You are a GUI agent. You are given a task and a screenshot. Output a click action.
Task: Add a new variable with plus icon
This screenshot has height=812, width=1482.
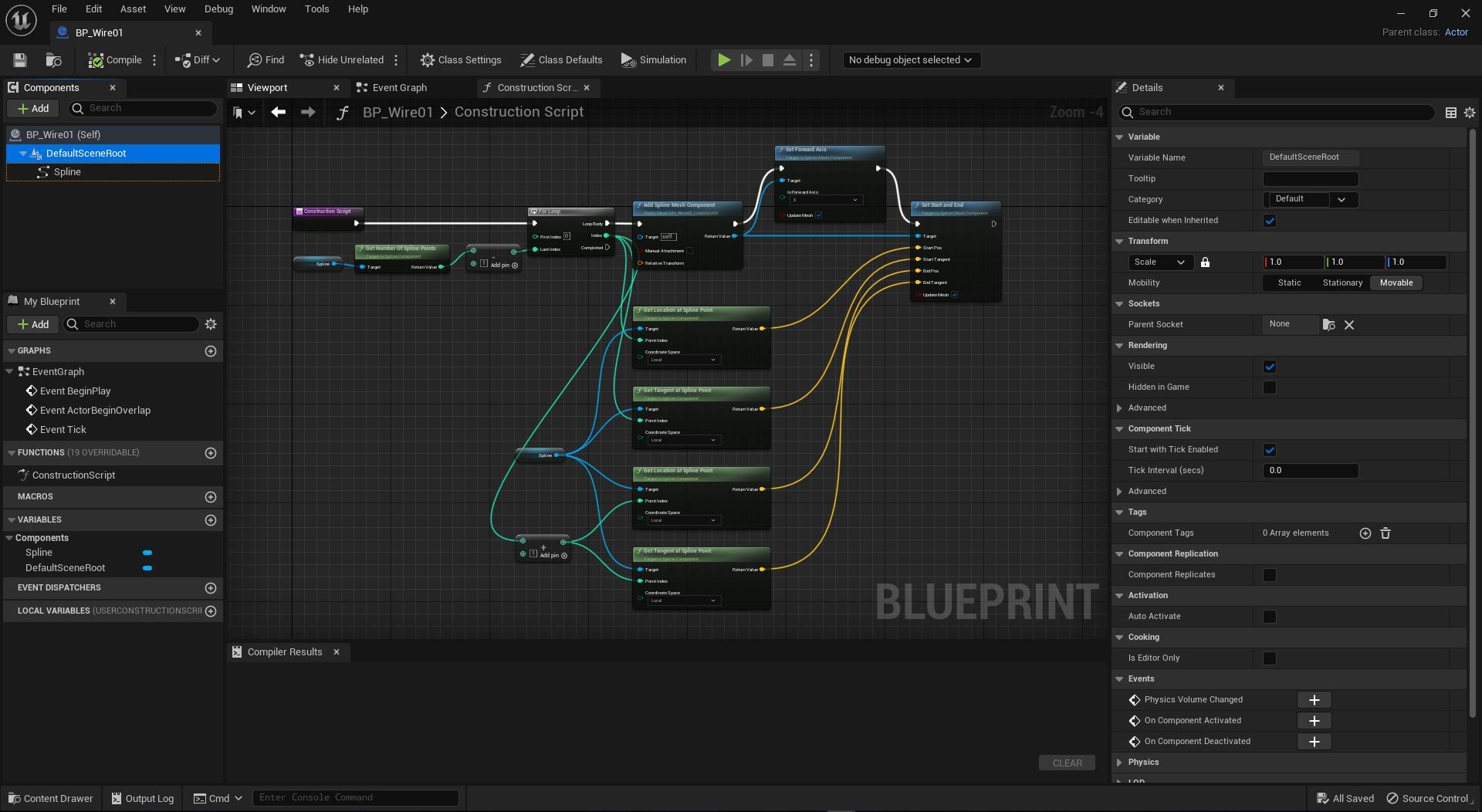211,520
